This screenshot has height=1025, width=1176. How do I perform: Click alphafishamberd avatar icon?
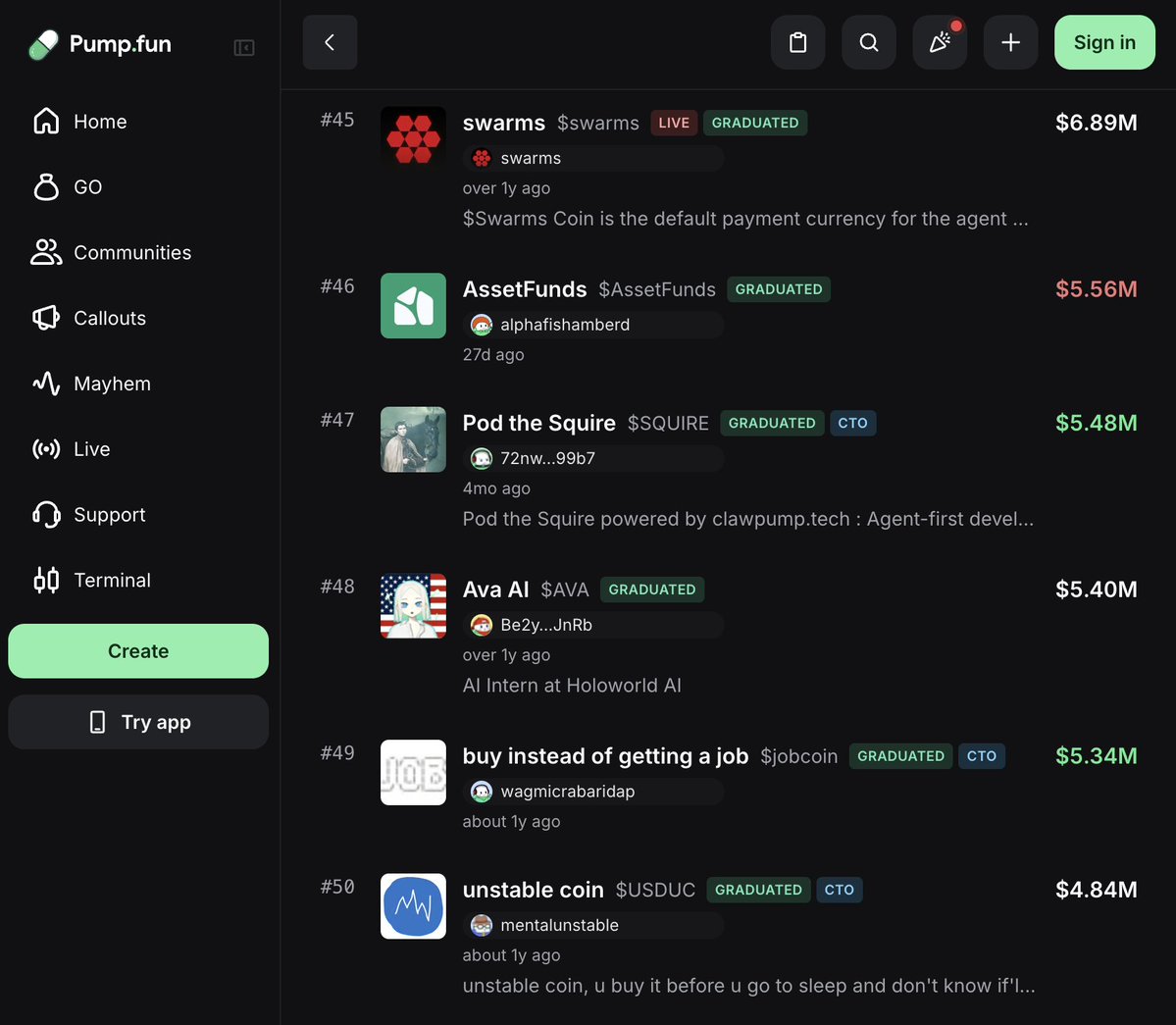coord(482,325)
